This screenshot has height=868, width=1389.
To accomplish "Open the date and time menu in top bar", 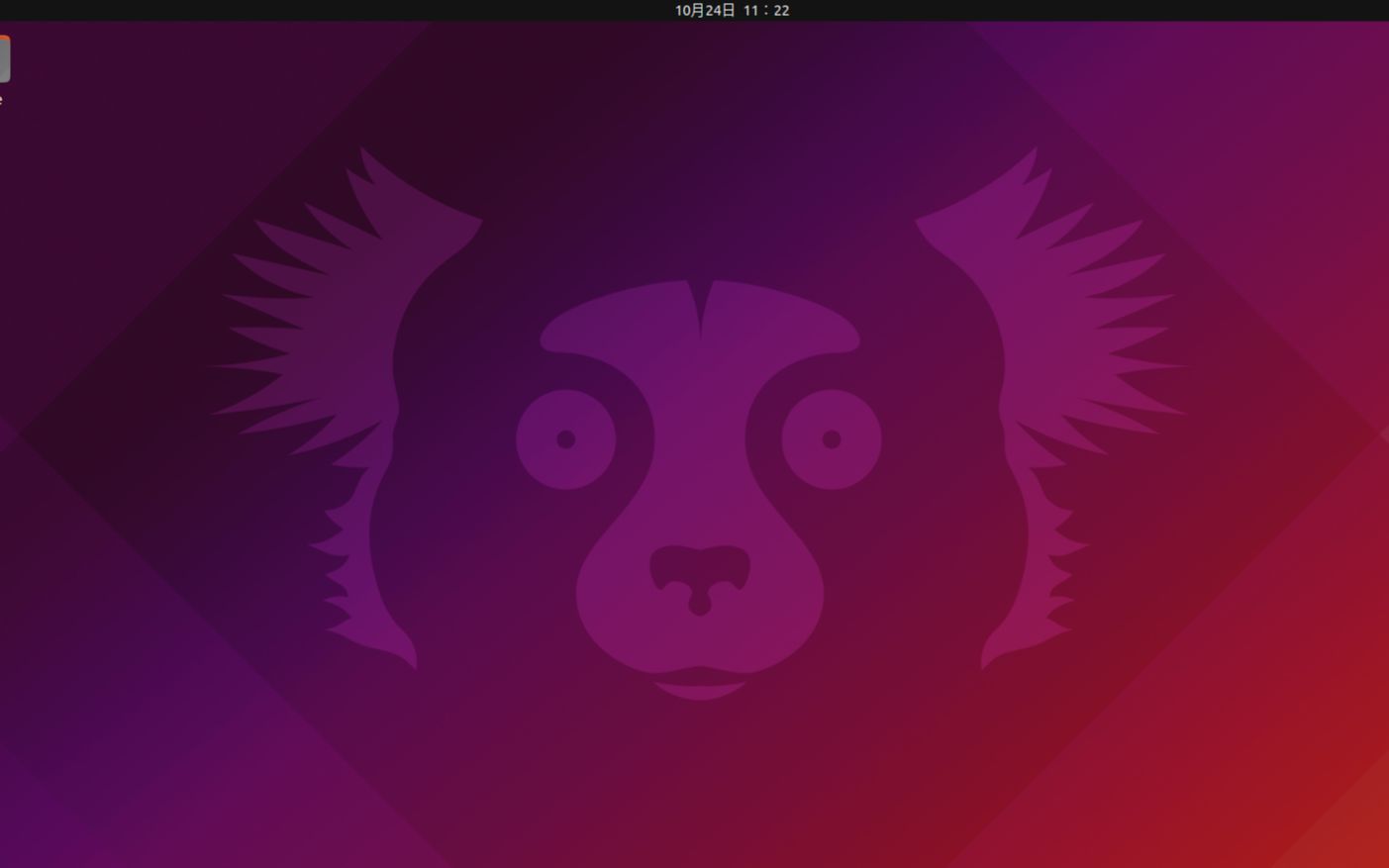I will pos(732,10).
